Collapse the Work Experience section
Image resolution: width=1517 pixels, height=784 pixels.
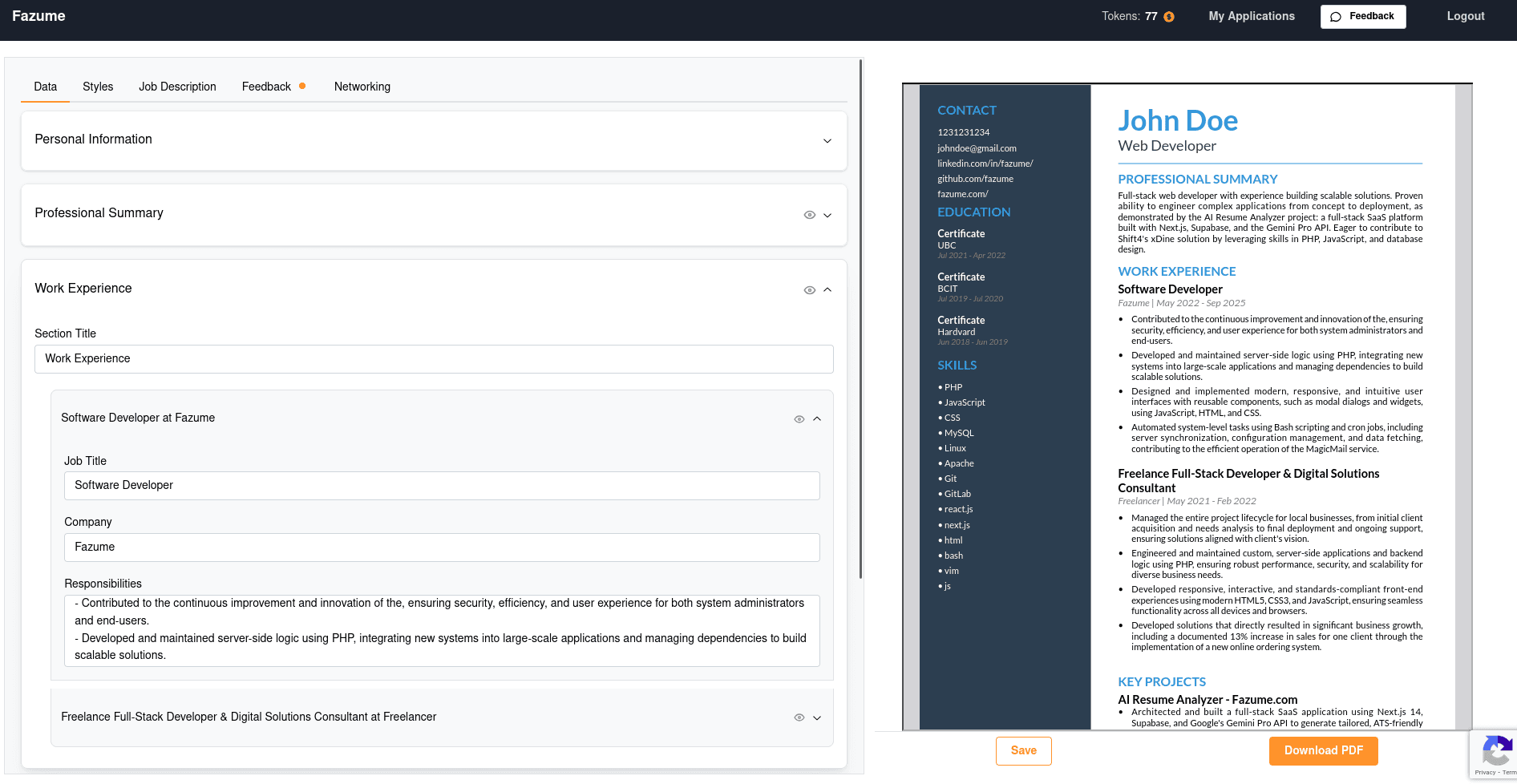coord(827,289)
